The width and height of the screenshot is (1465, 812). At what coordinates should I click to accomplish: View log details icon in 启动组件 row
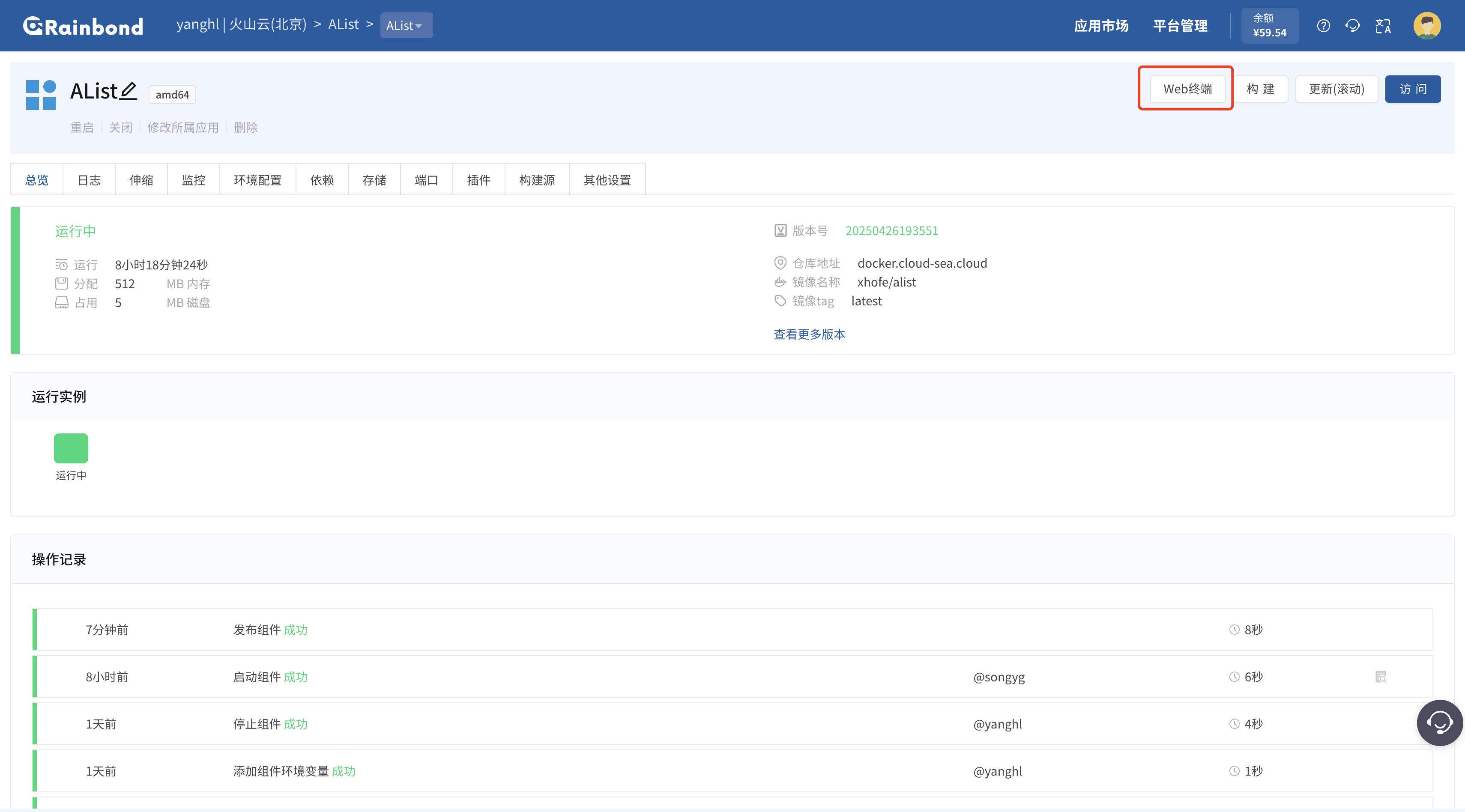[1381, 677]
